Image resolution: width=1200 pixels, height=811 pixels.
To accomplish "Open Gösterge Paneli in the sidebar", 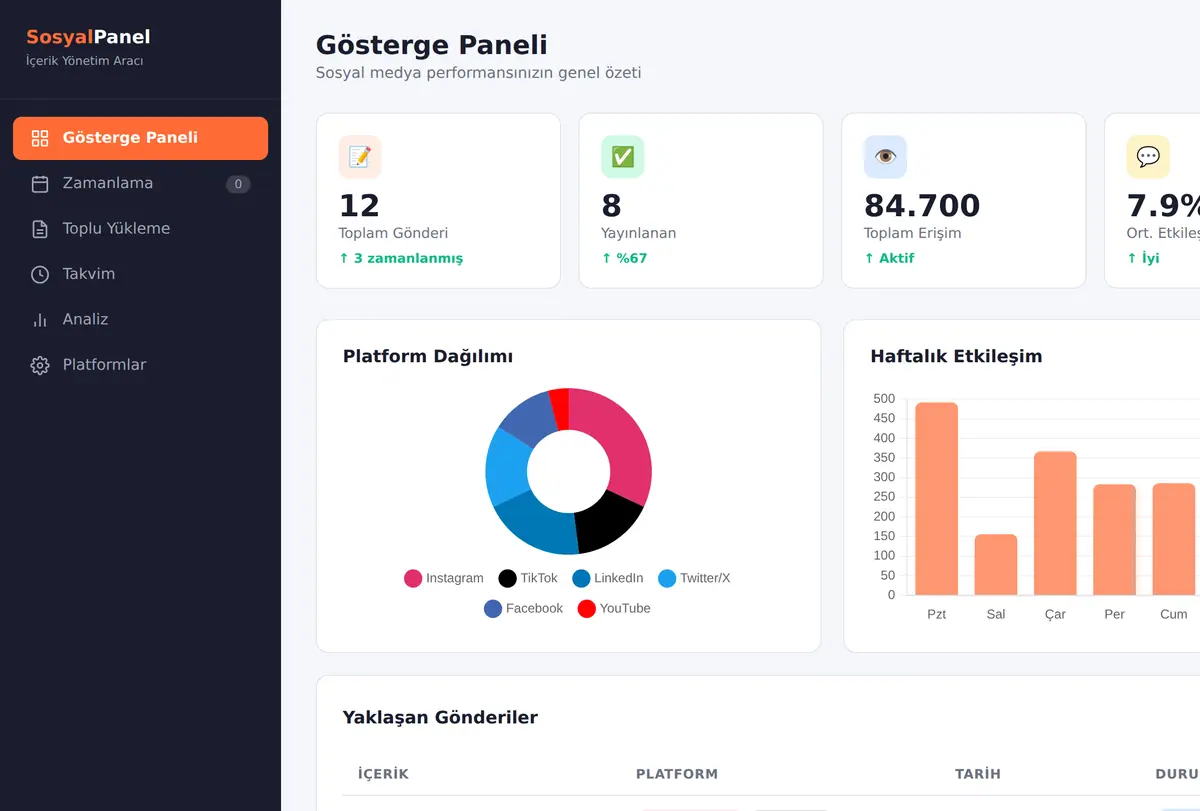I will (x=140, y=138).
